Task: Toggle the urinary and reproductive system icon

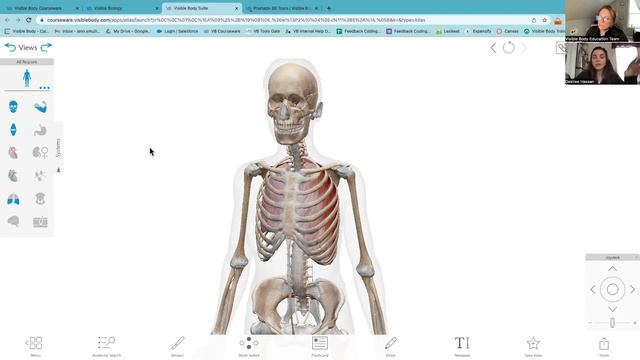Action: pos(40,153)
